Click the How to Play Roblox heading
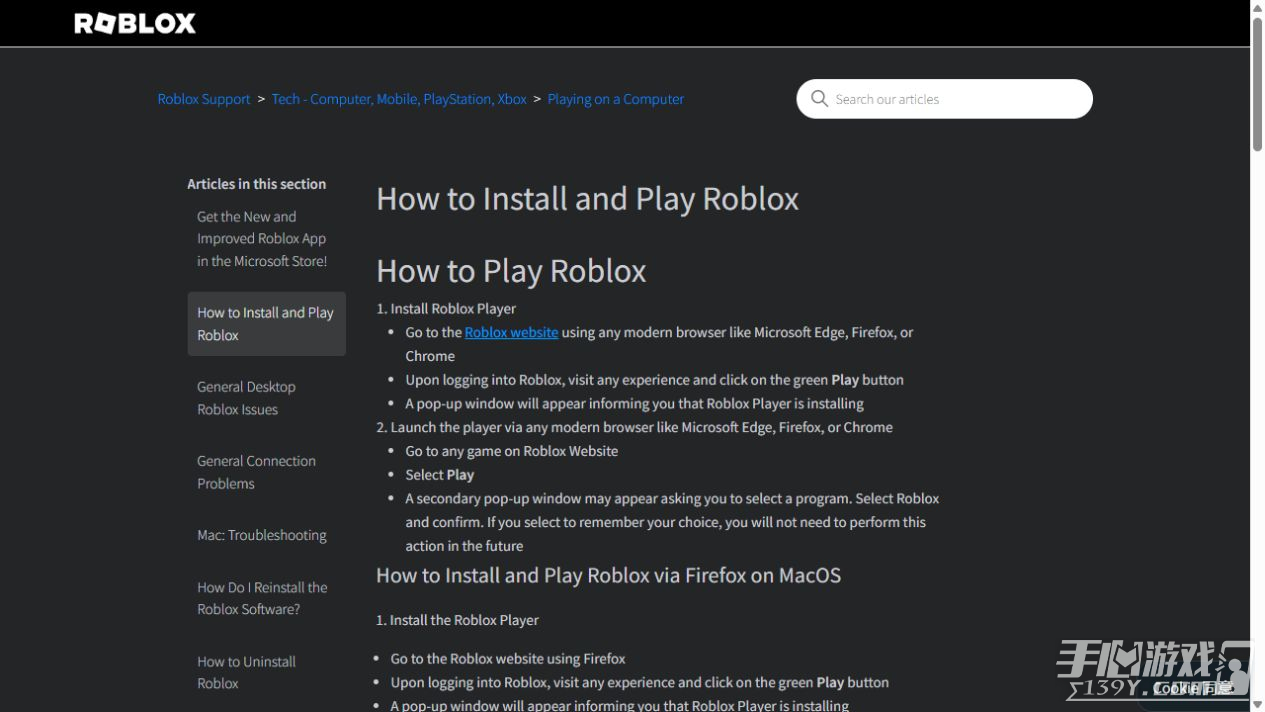 point(511,271)
